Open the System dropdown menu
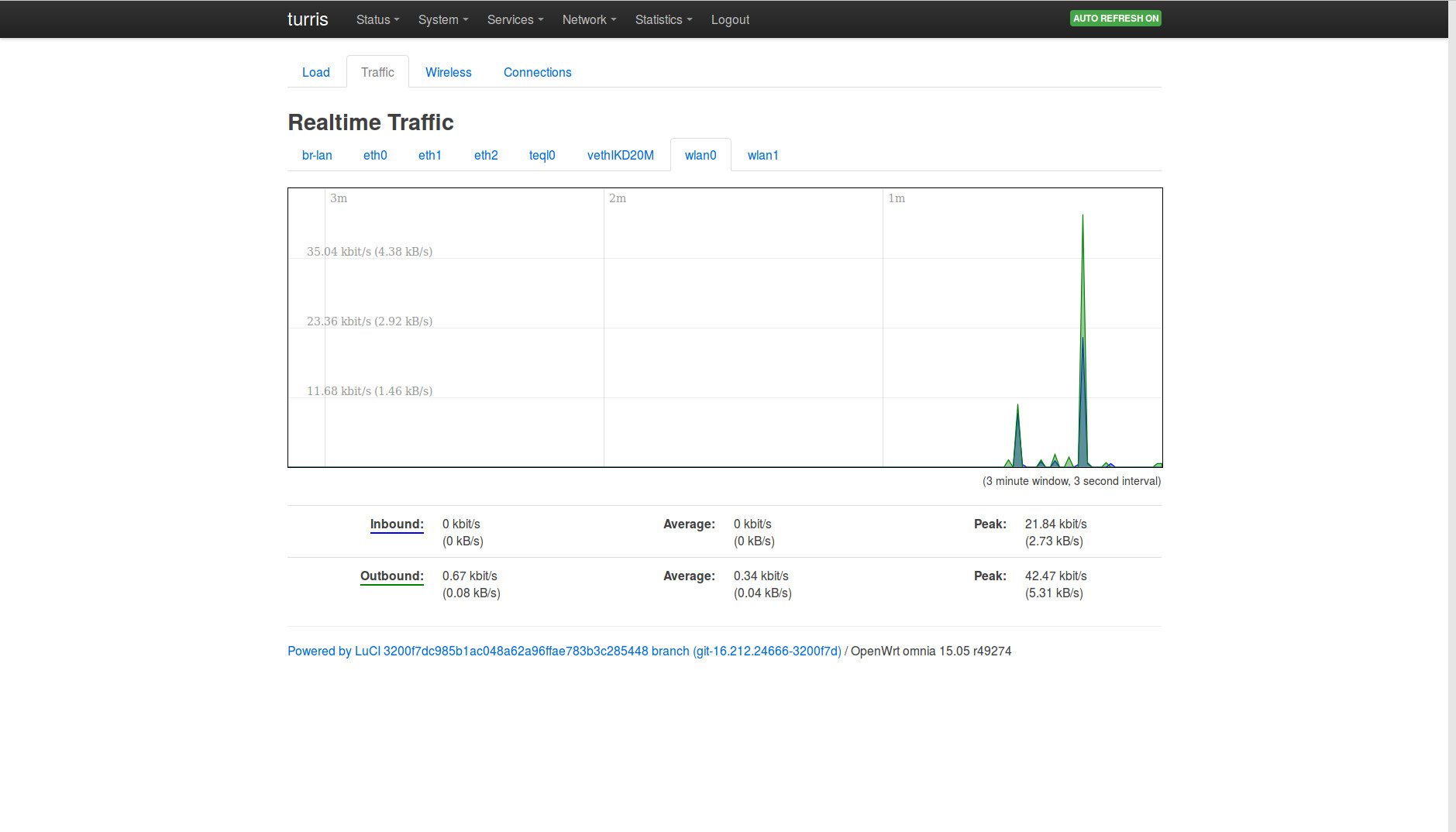Screen dimensions: 1456x832 [442, 19]
